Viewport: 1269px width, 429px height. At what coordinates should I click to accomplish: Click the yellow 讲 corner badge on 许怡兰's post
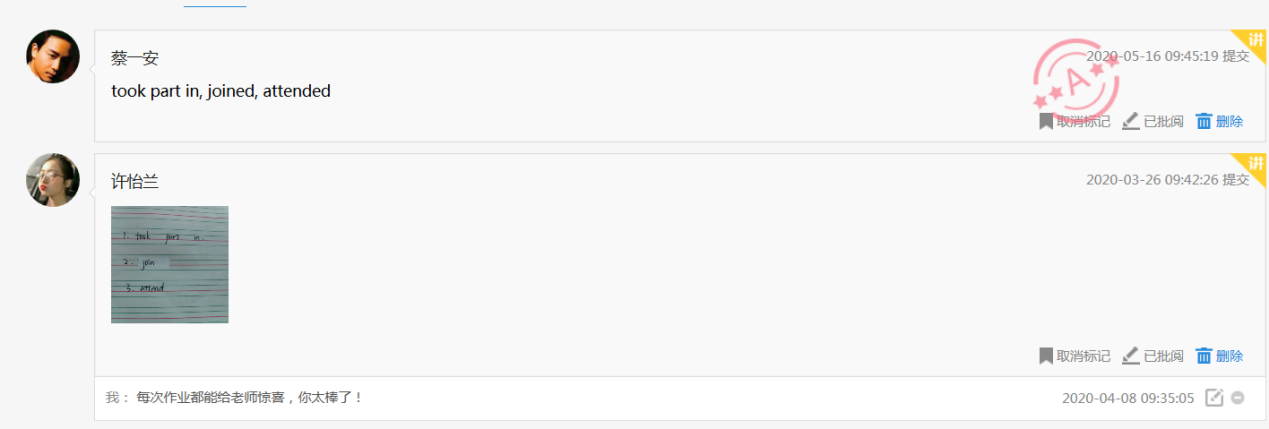click(1256, 163)
